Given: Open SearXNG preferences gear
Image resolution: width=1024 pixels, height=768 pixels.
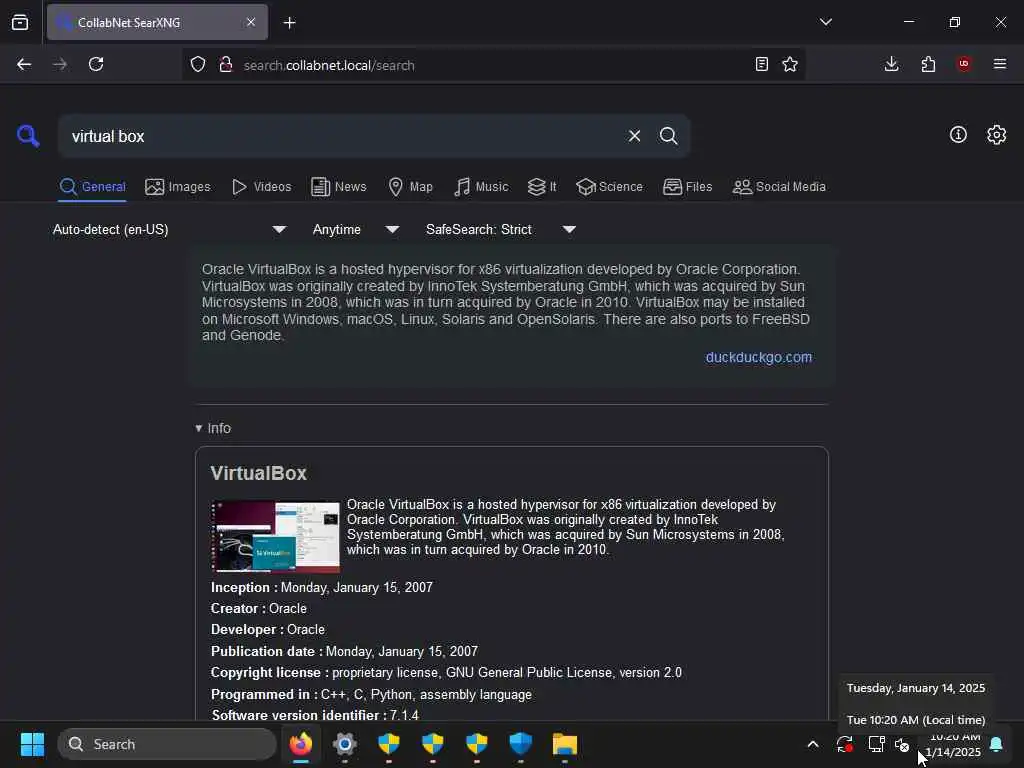Looking at the screenshot, I should 996,135.
